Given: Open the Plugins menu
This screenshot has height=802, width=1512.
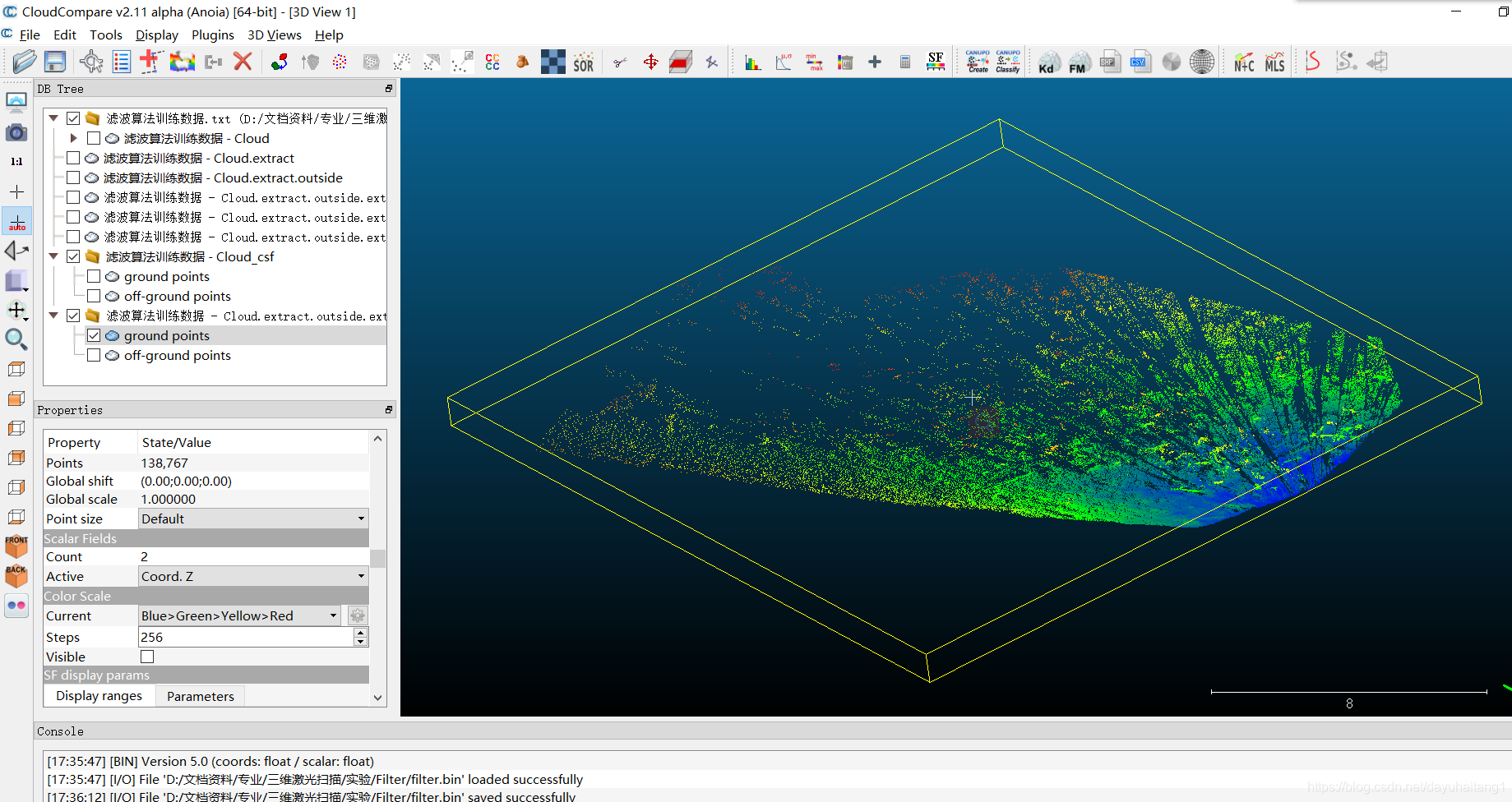Looking at the screenshot, I should coord(213,35).
